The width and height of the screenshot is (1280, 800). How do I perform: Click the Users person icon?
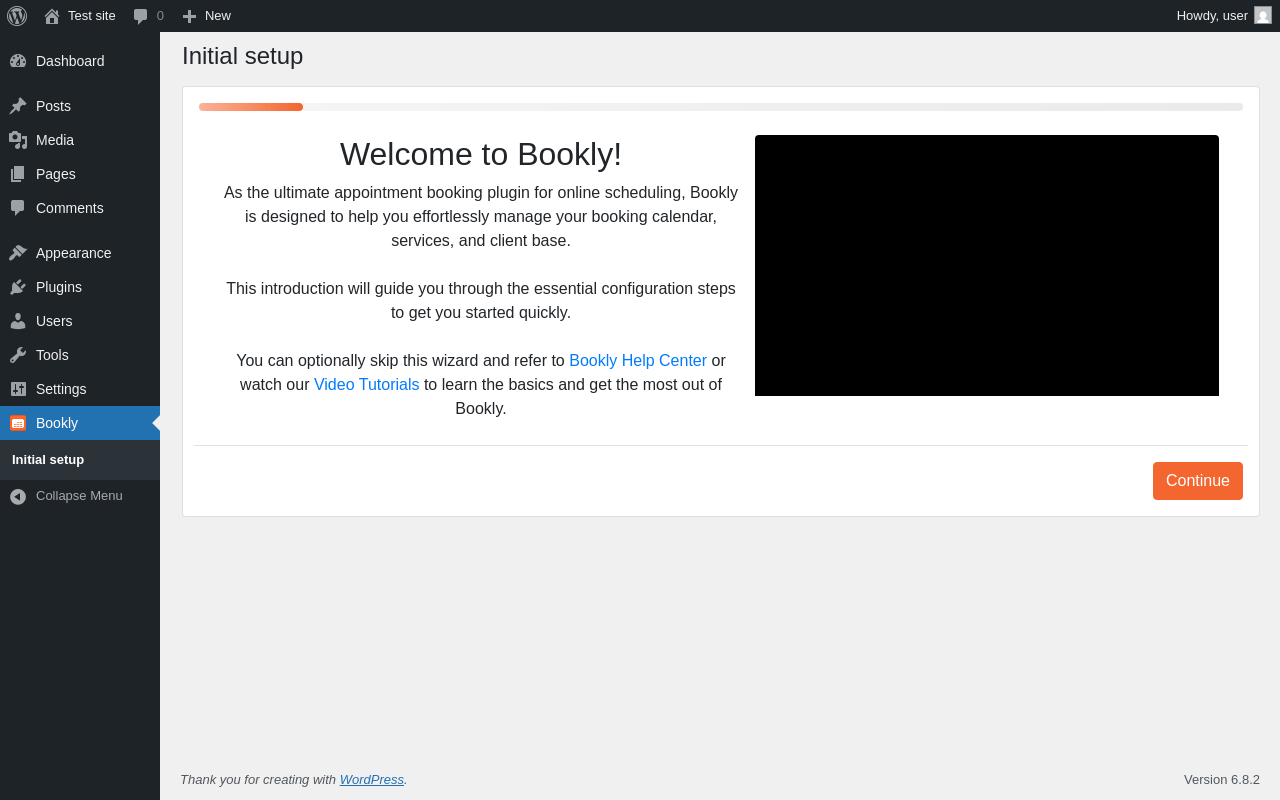point(18,321)
